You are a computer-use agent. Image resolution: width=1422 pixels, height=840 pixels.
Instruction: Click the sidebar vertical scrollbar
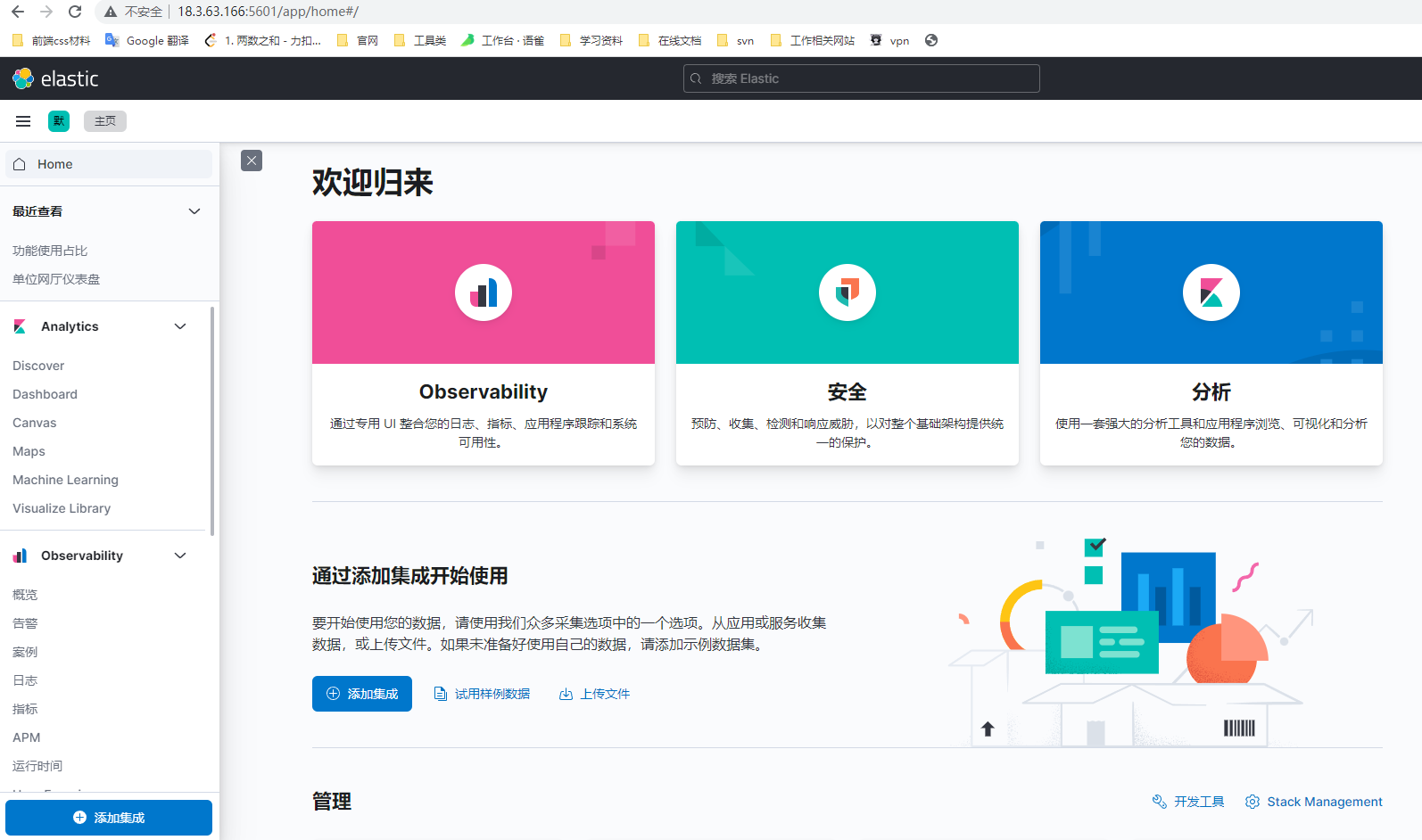point(212,421)
